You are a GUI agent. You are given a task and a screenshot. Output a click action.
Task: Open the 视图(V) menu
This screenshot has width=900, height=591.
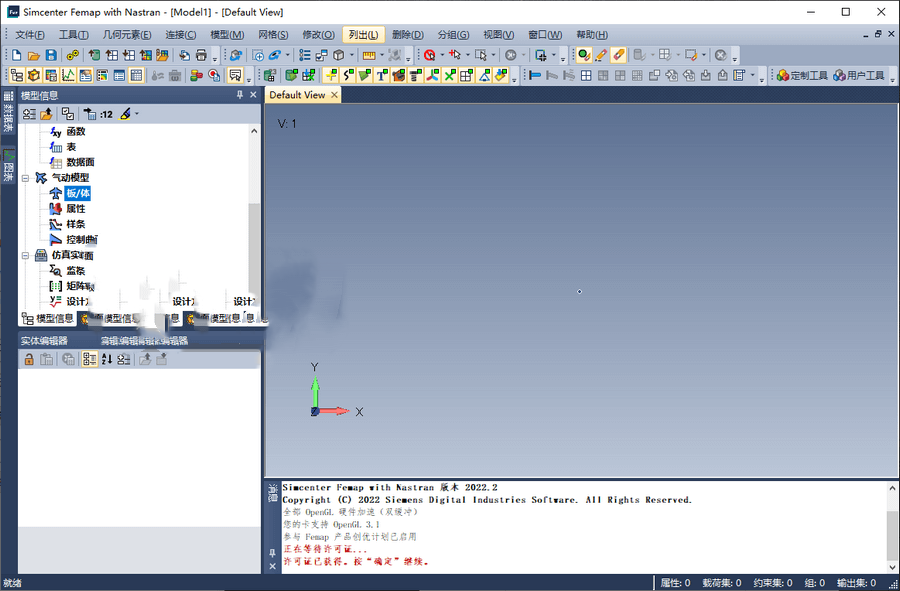click(x=498, y=34)
